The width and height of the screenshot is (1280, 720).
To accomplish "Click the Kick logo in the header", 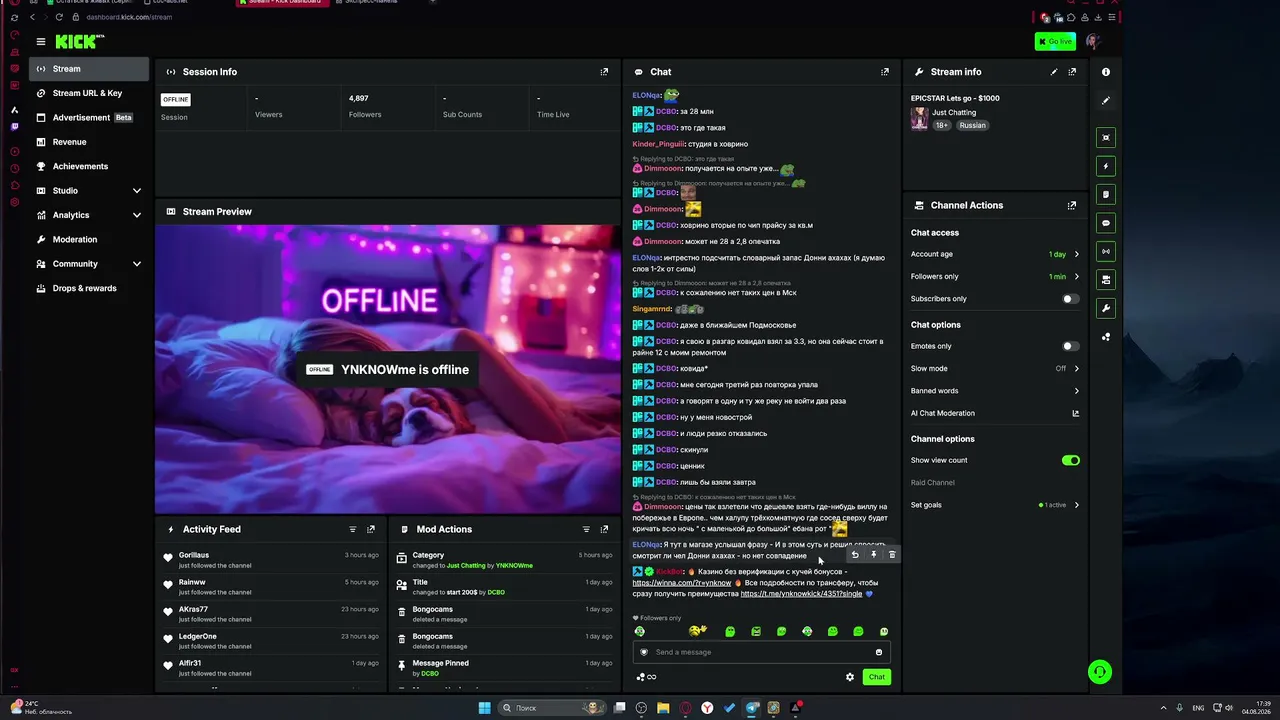I will (79, 41).
